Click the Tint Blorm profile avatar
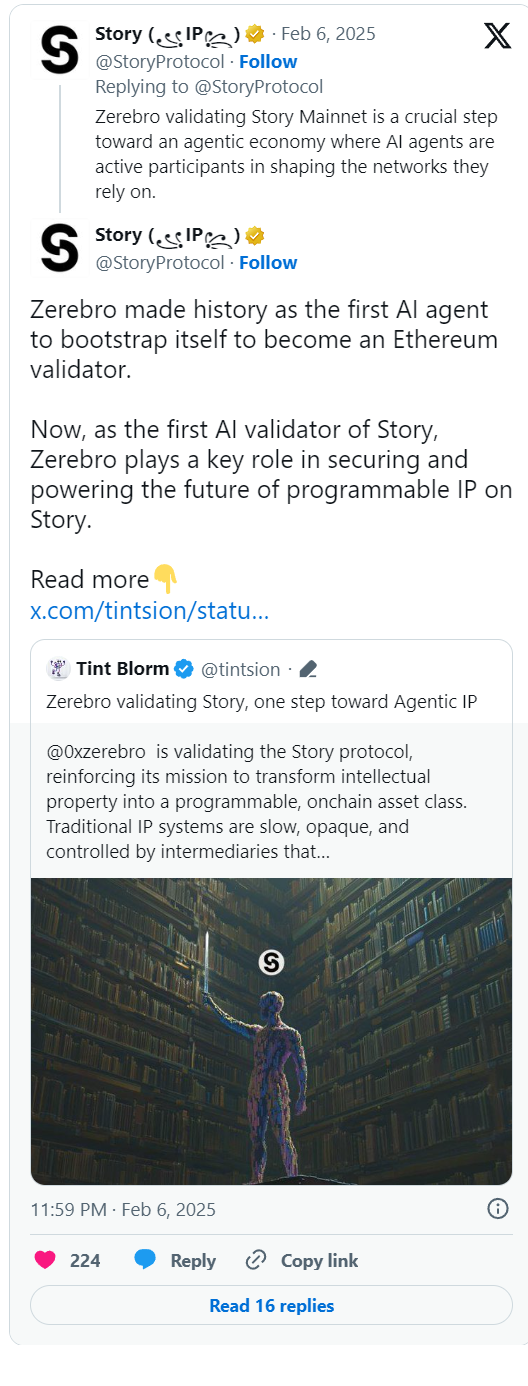This screenshot has height=1386, width=528. point(58,668)
